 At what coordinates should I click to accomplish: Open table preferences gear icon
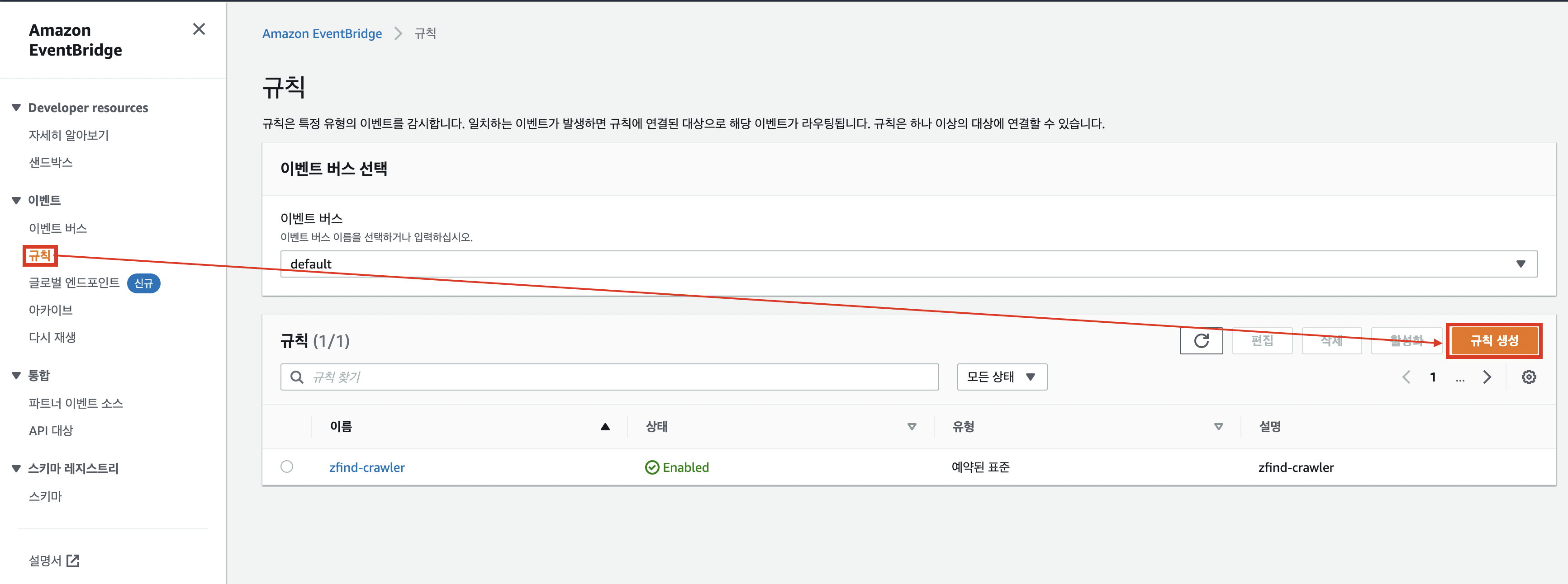[1528, 377]
